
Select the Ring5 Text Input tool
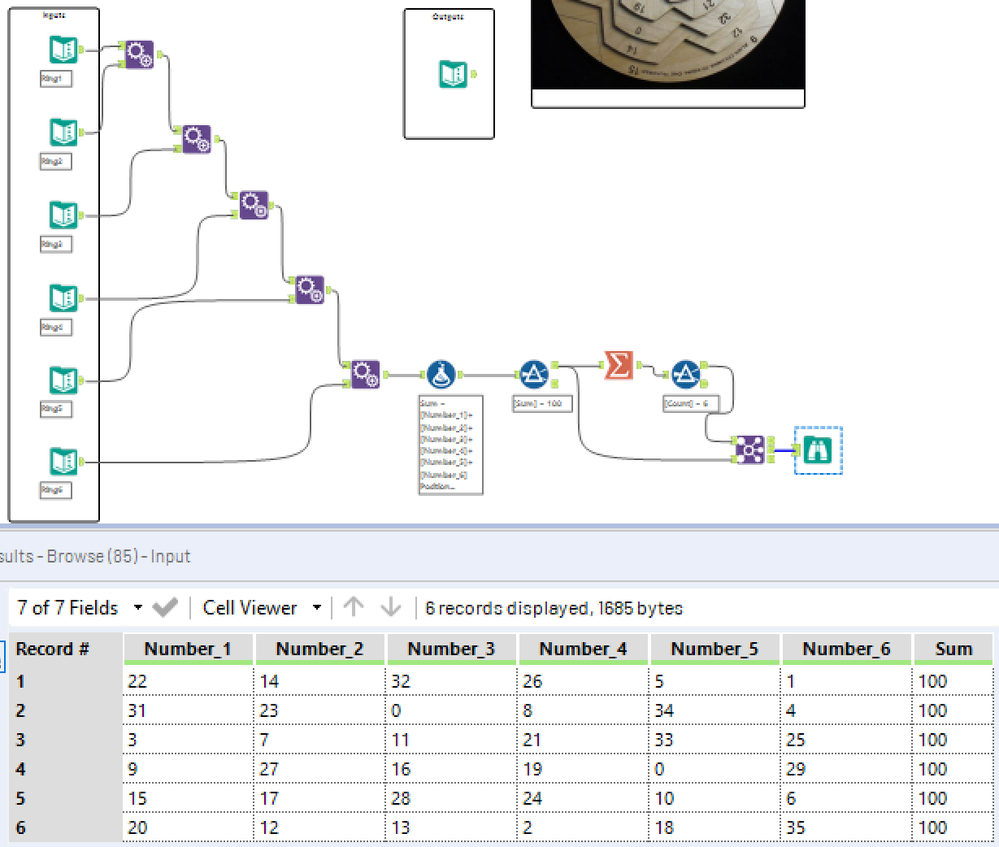(x=64, y=380)
